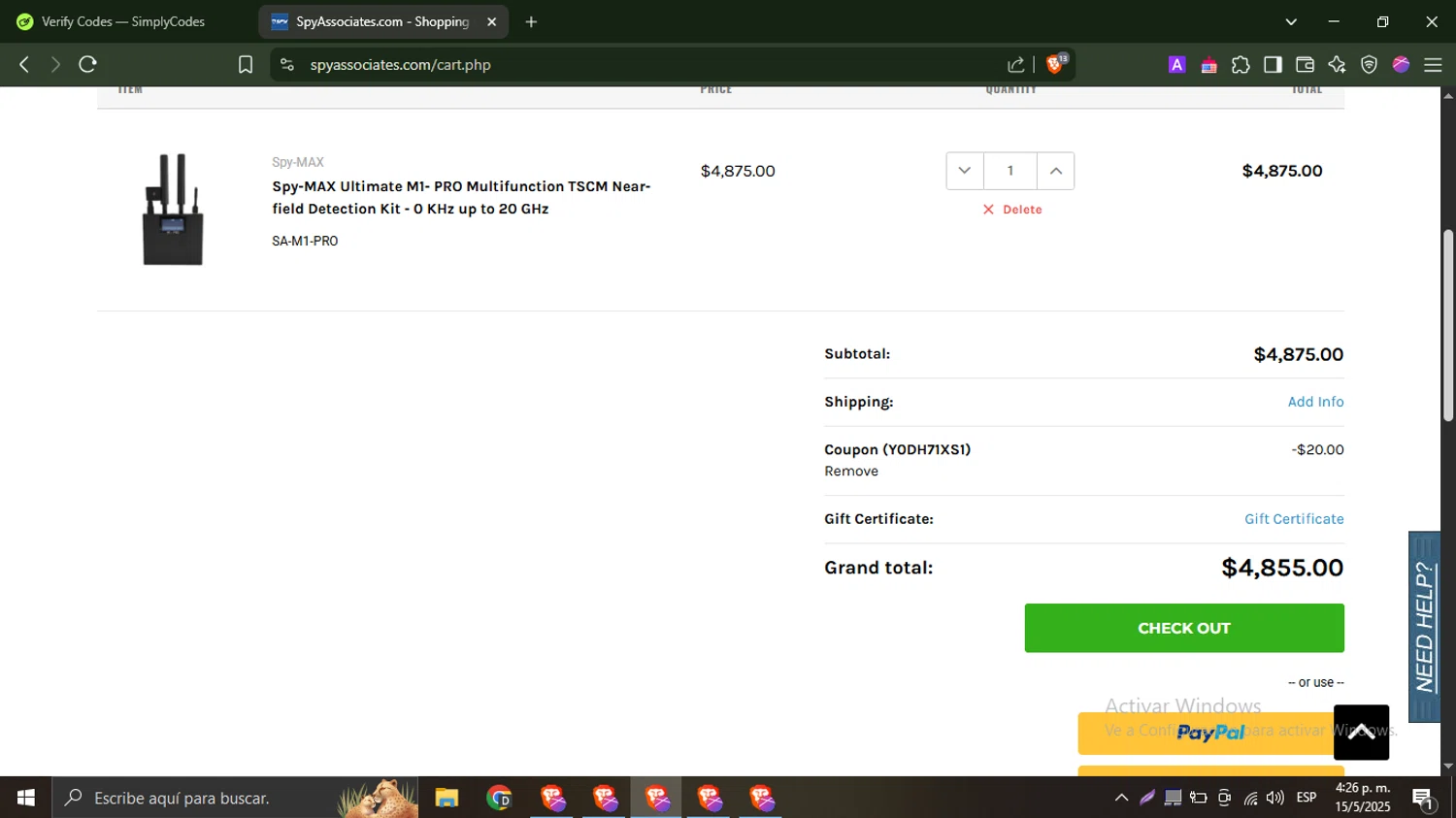This screenshot has width=1456, height=818.
Task: Select the SpyAssociates.com Shopping tab
Action: pos(383,21)
